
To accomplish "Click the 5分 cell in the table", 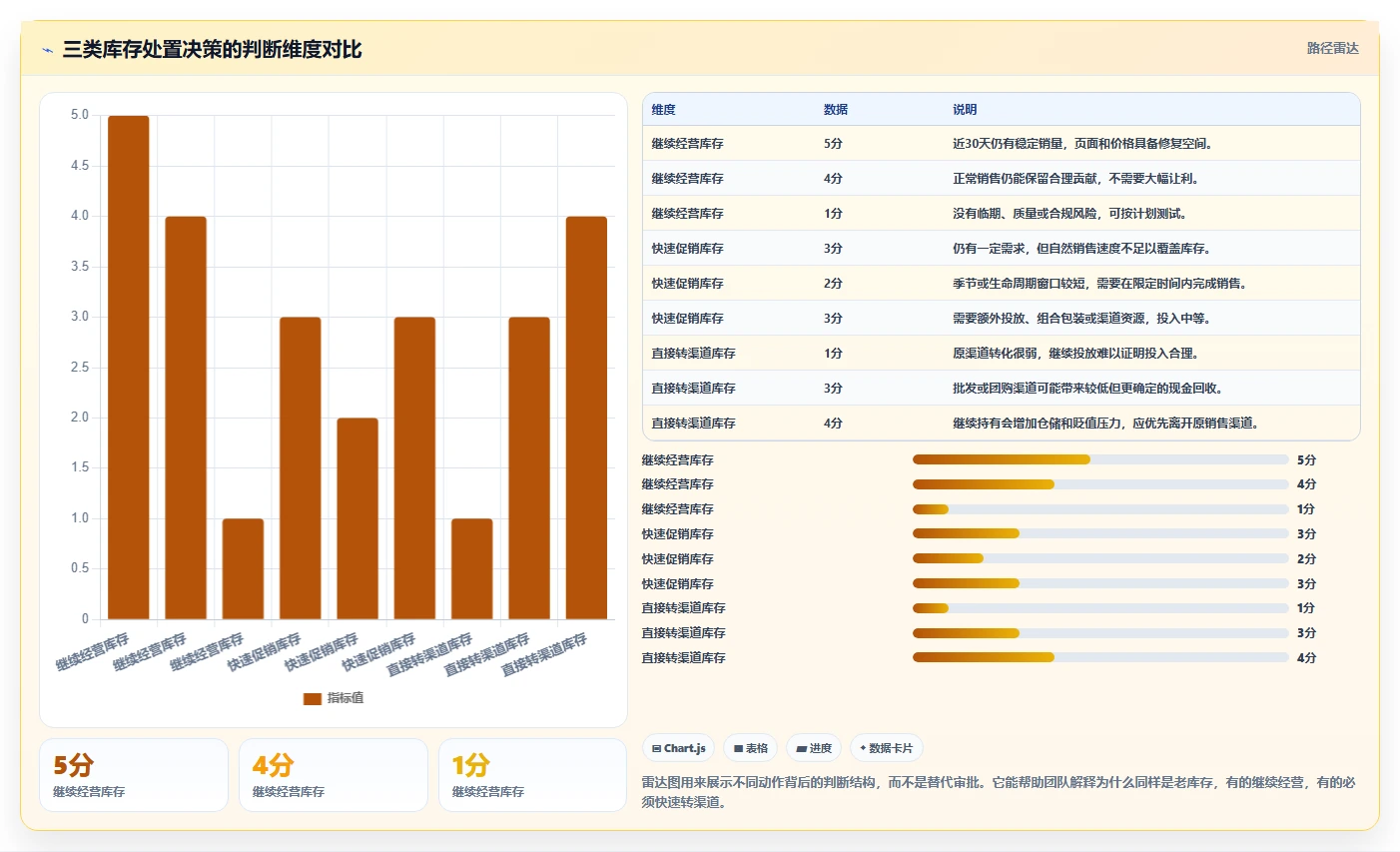I will [833, 144].
